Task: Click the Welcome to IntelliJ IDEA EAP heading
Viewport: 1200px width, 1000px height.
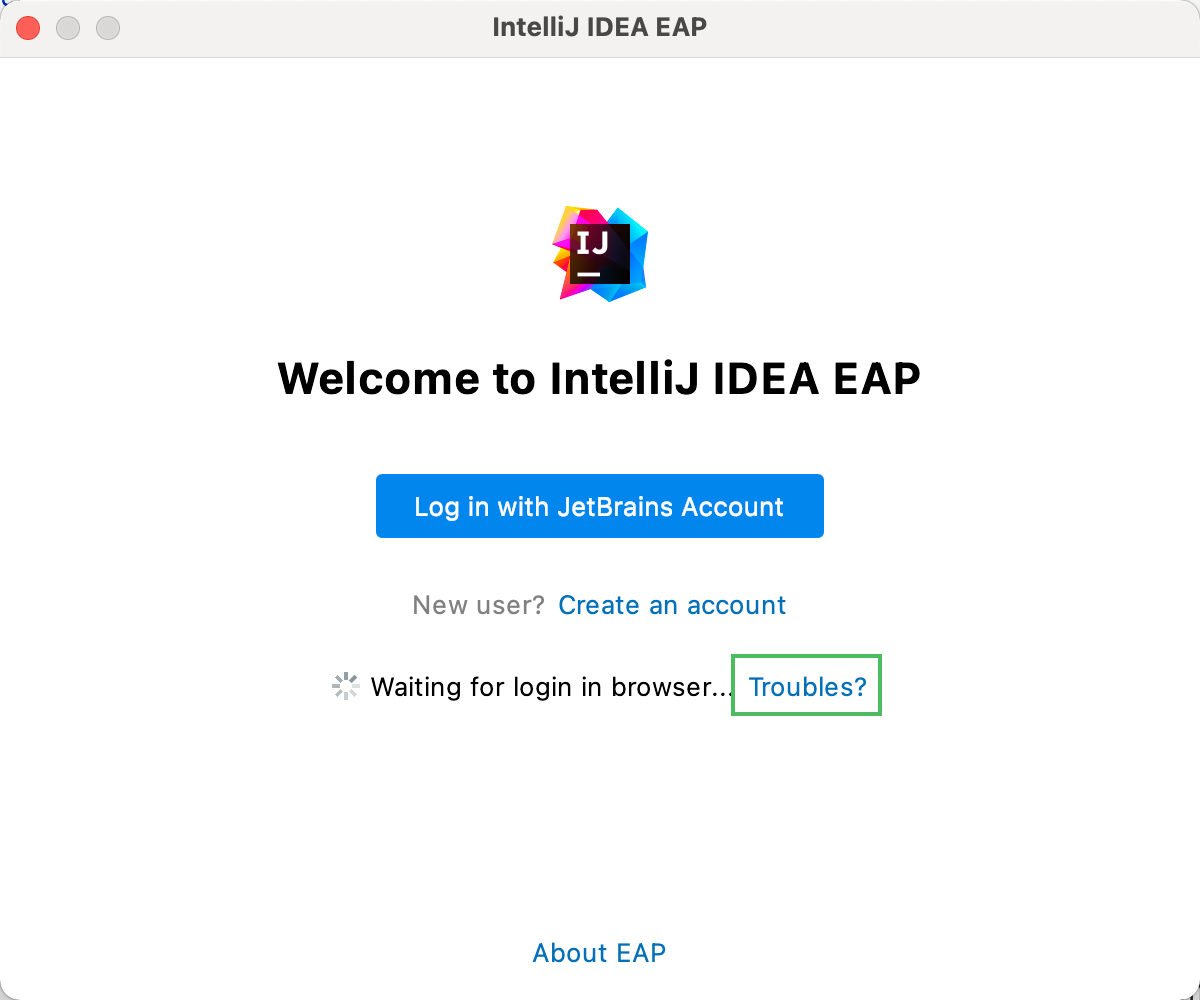Action: tap(599, 379)
